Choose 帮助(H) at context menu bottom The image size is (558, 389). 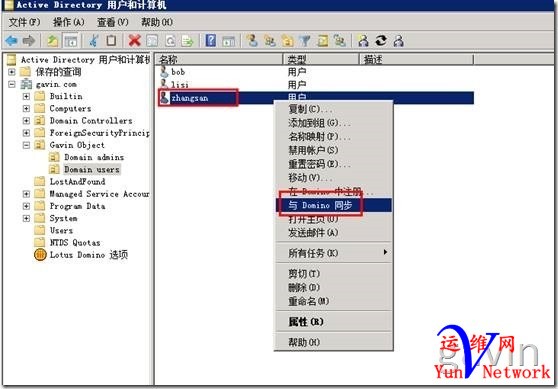click(x=334, y=342)
